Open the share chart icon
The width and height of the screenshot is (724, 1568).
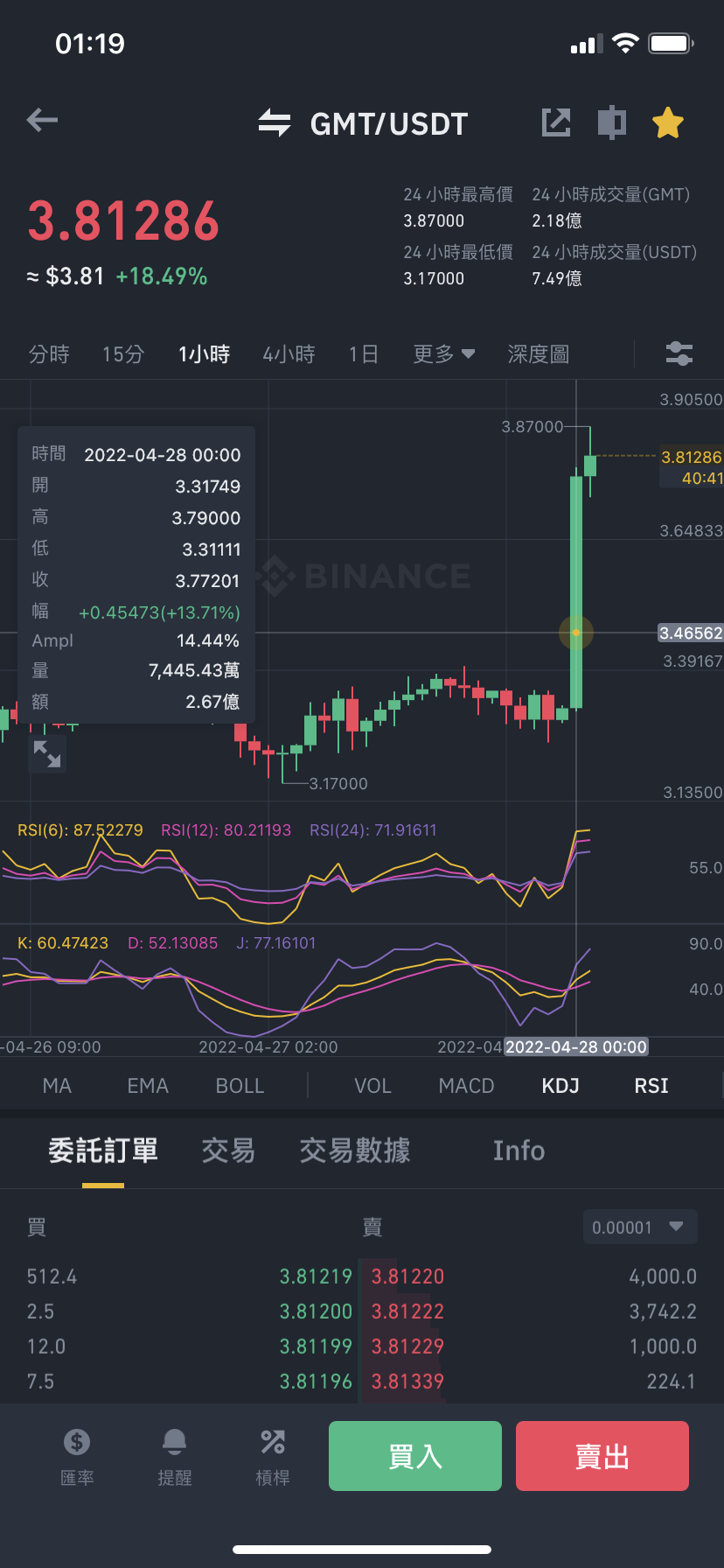(556, 122)
